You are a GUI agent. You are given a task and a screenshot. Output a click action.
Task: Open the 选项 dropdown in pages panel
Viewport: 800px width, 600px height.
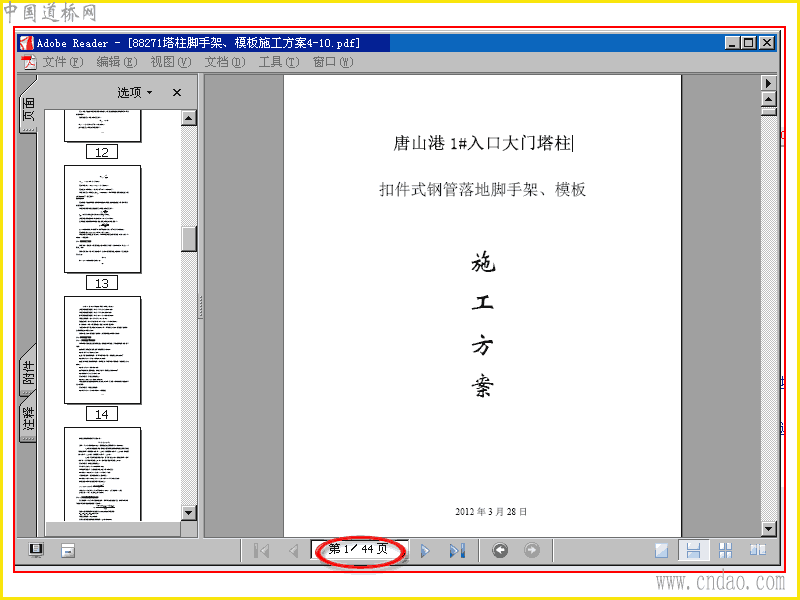point(135,92)
